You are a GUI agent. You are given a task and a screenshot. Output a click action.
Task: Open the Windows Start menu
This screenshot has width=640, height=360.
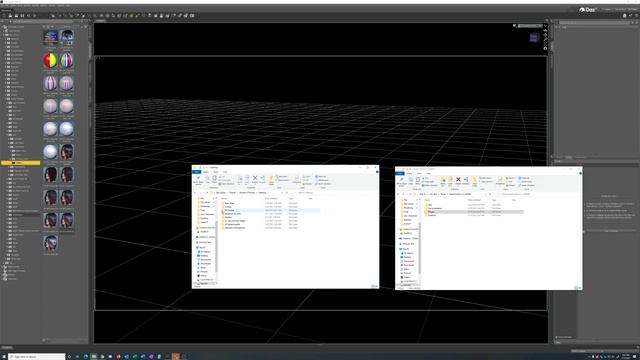click(x=4, y=356)
